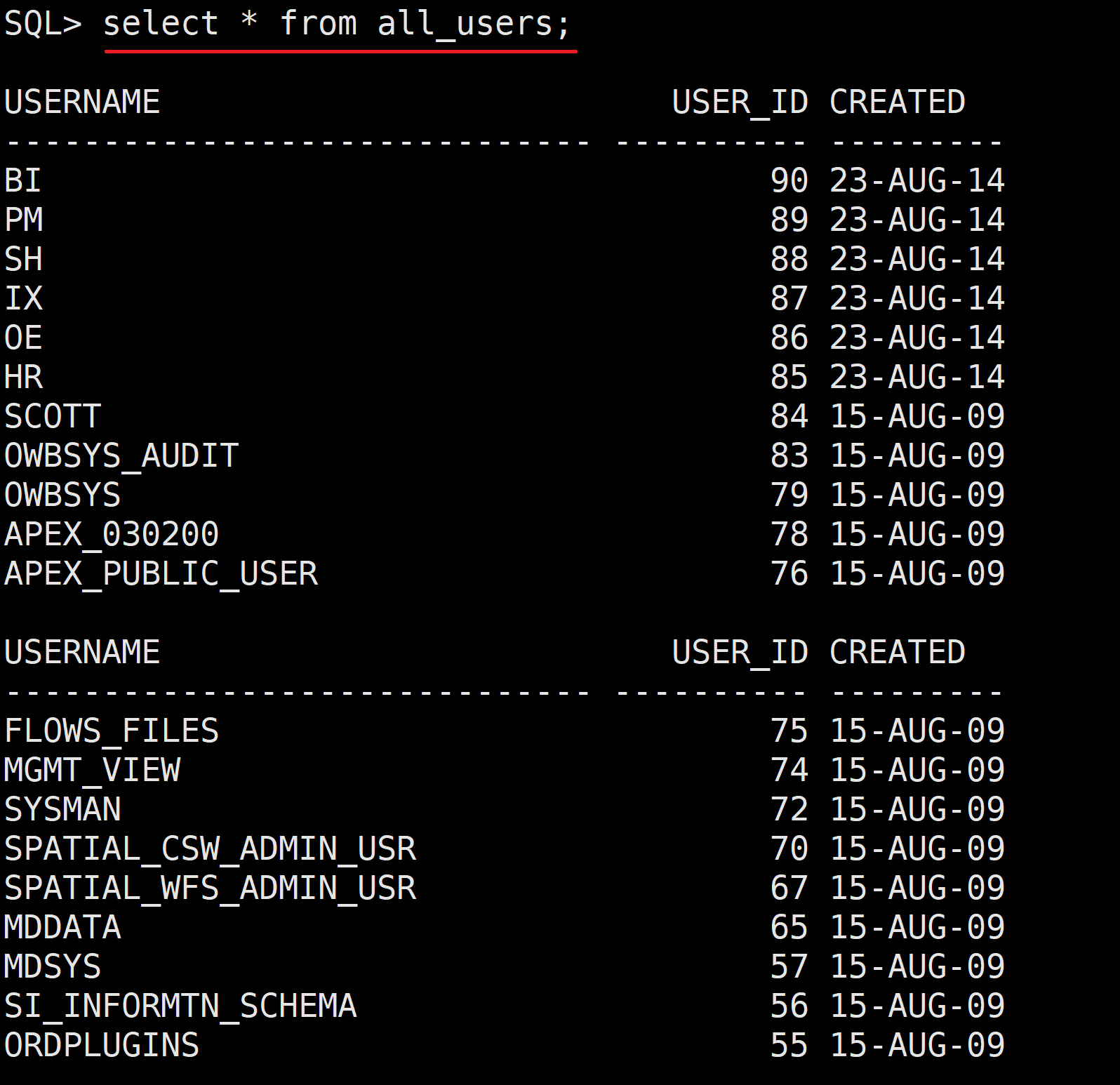This screenshot has width=1120, height=1085.
Task: Click the SI_INFORMTN_SCHEMA username
Action: click(180, 1006)
